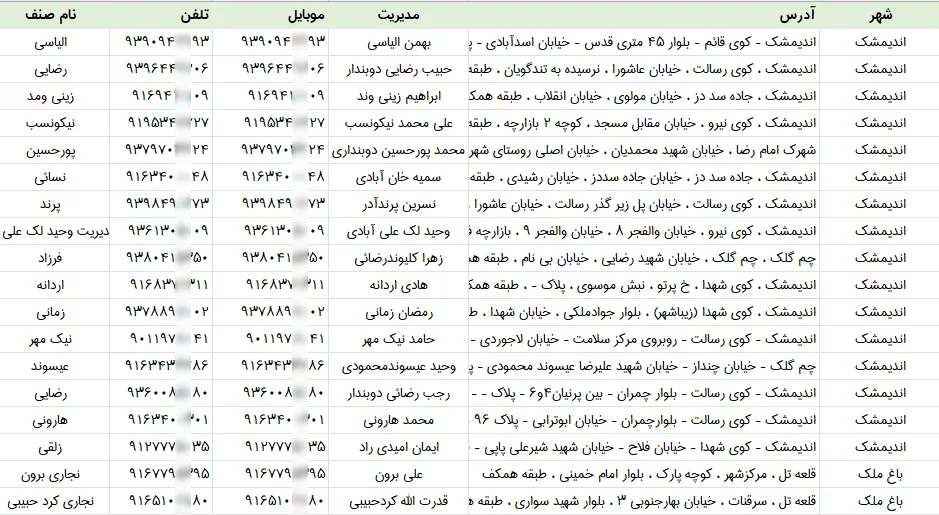Select guild name cell نیک مهر
The height and width of the screenshot is (515, 939).
54,339
